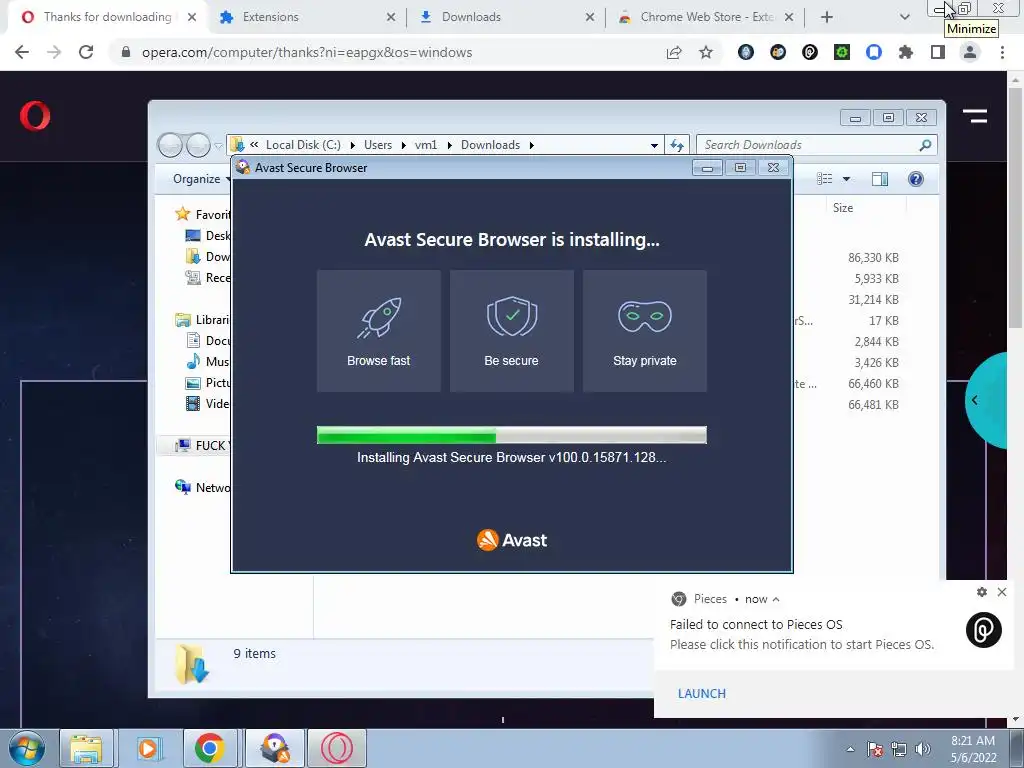Click the Browse fast tile

(x=379, y=331)
